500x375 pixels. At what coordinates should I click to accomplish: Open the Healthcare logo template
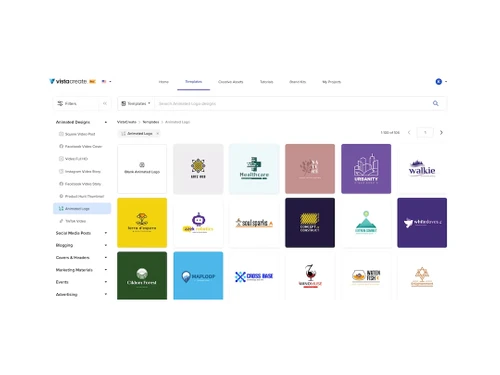click(x=254, y=169)
